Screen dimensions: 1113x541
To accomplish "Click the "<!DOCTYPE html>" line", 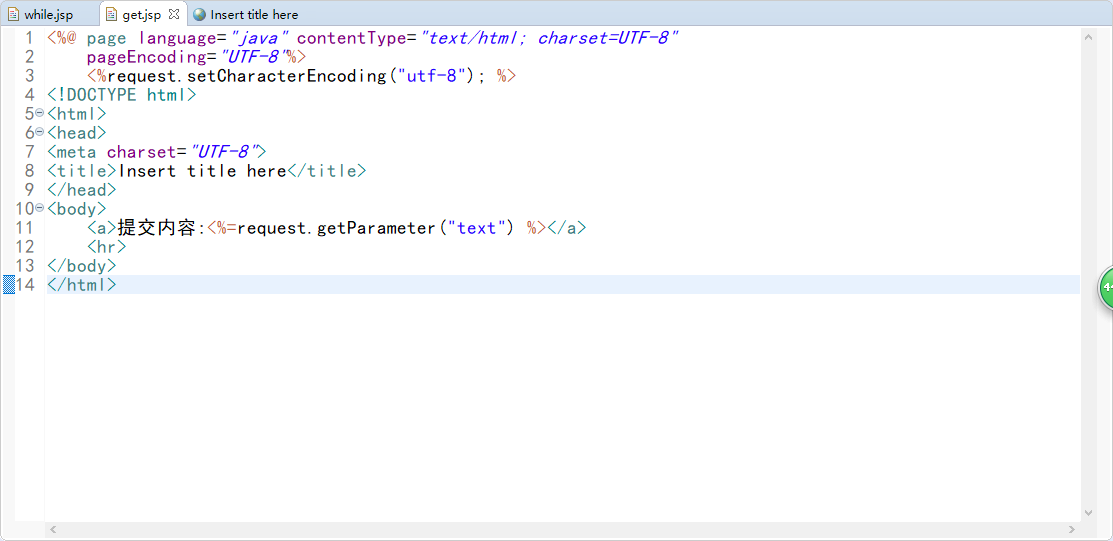I will tap(121, 94).
